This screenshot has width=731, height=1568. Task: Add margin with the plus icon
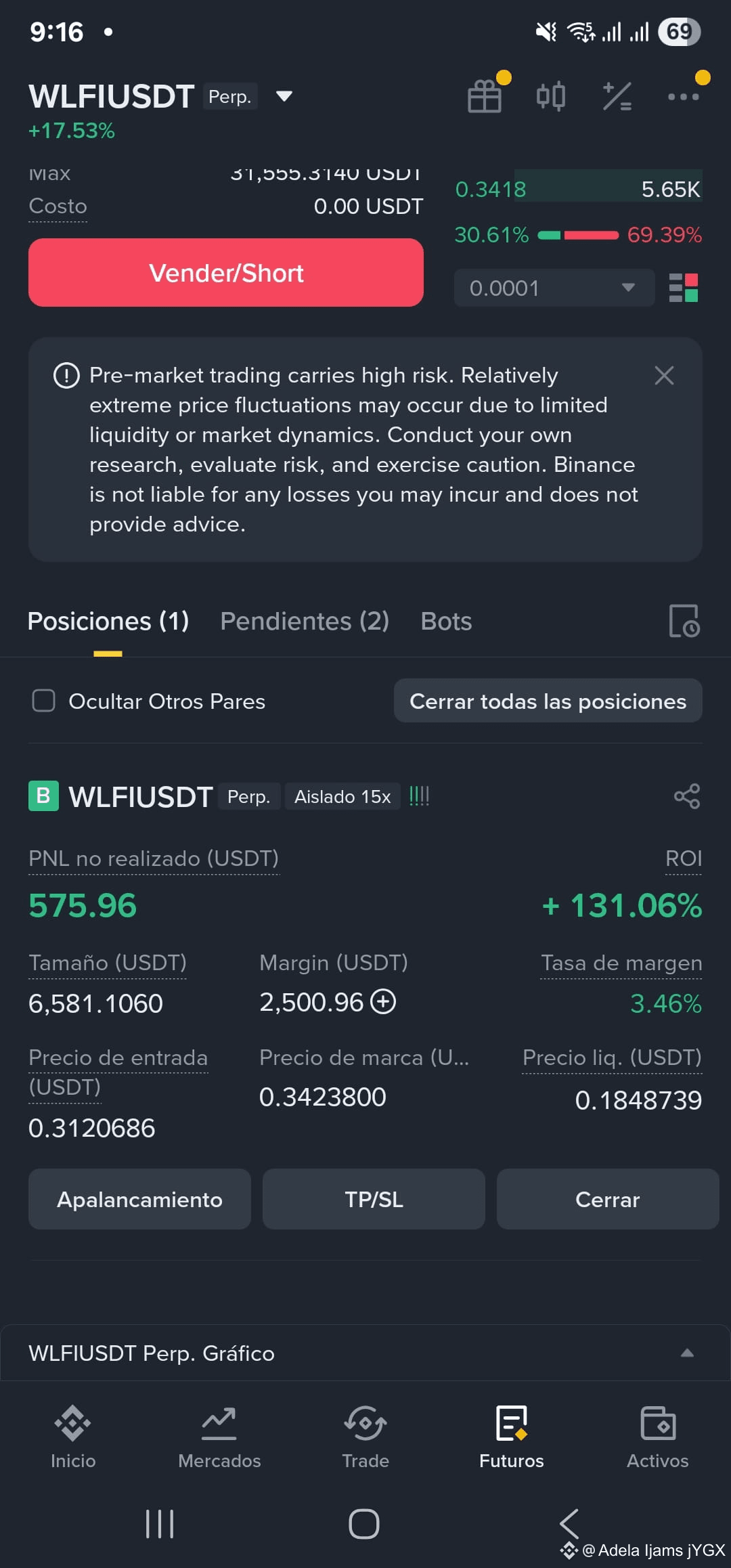click(383, 1001)
